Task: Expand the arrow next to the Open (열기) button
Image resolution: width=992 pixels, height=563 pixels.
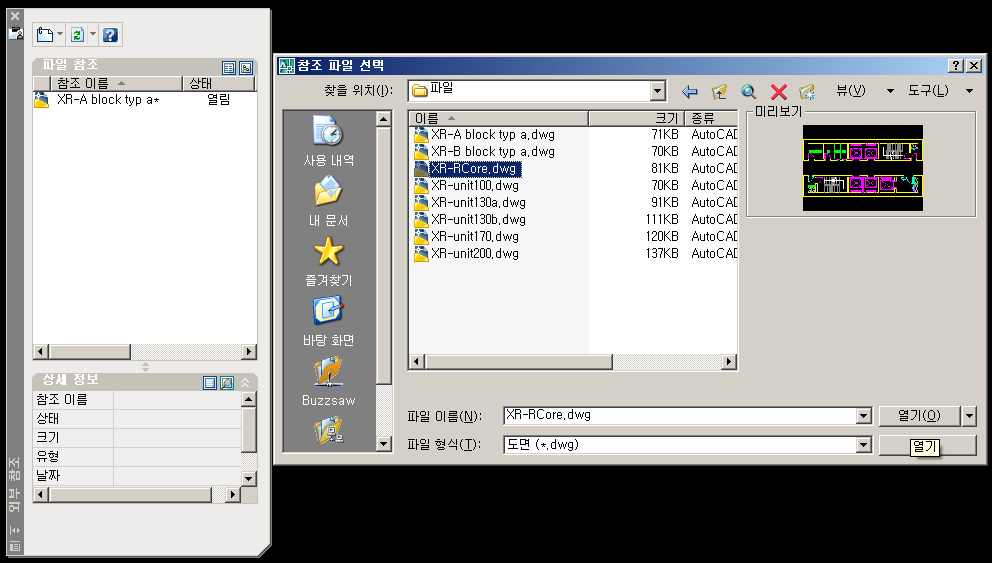Action: point(969,416)
